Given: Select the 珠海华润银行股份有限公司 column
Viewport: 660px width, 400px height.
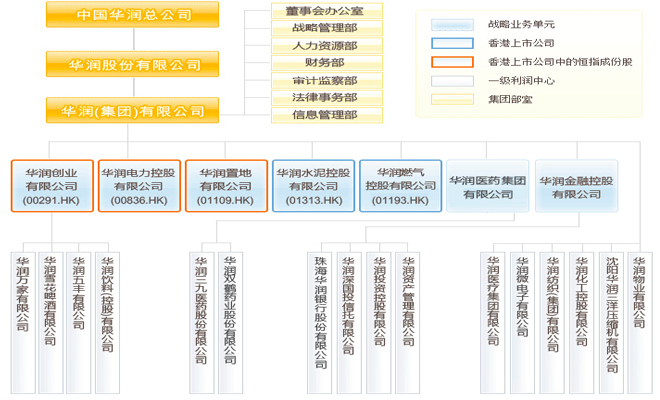Looking at the screenshot, I should click(x=320, y=323).
